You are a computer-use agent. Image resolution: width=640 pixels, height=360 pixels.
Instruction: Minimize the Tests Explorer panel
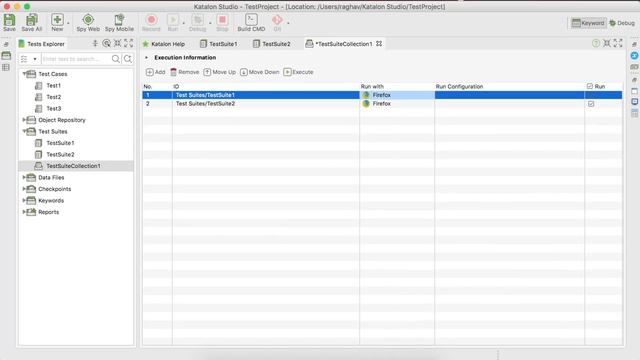[118, 43]
